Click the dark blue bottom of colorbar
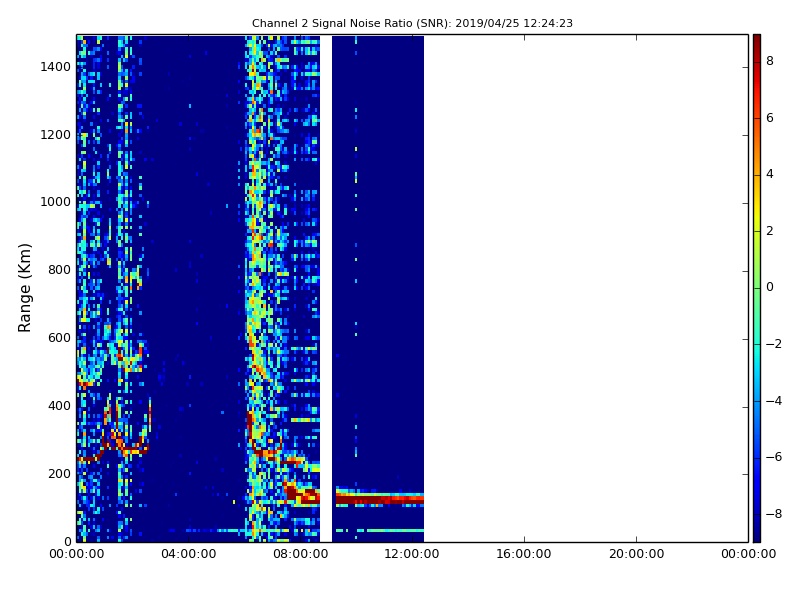Screen dimensions: 800x600 [757, 533]
